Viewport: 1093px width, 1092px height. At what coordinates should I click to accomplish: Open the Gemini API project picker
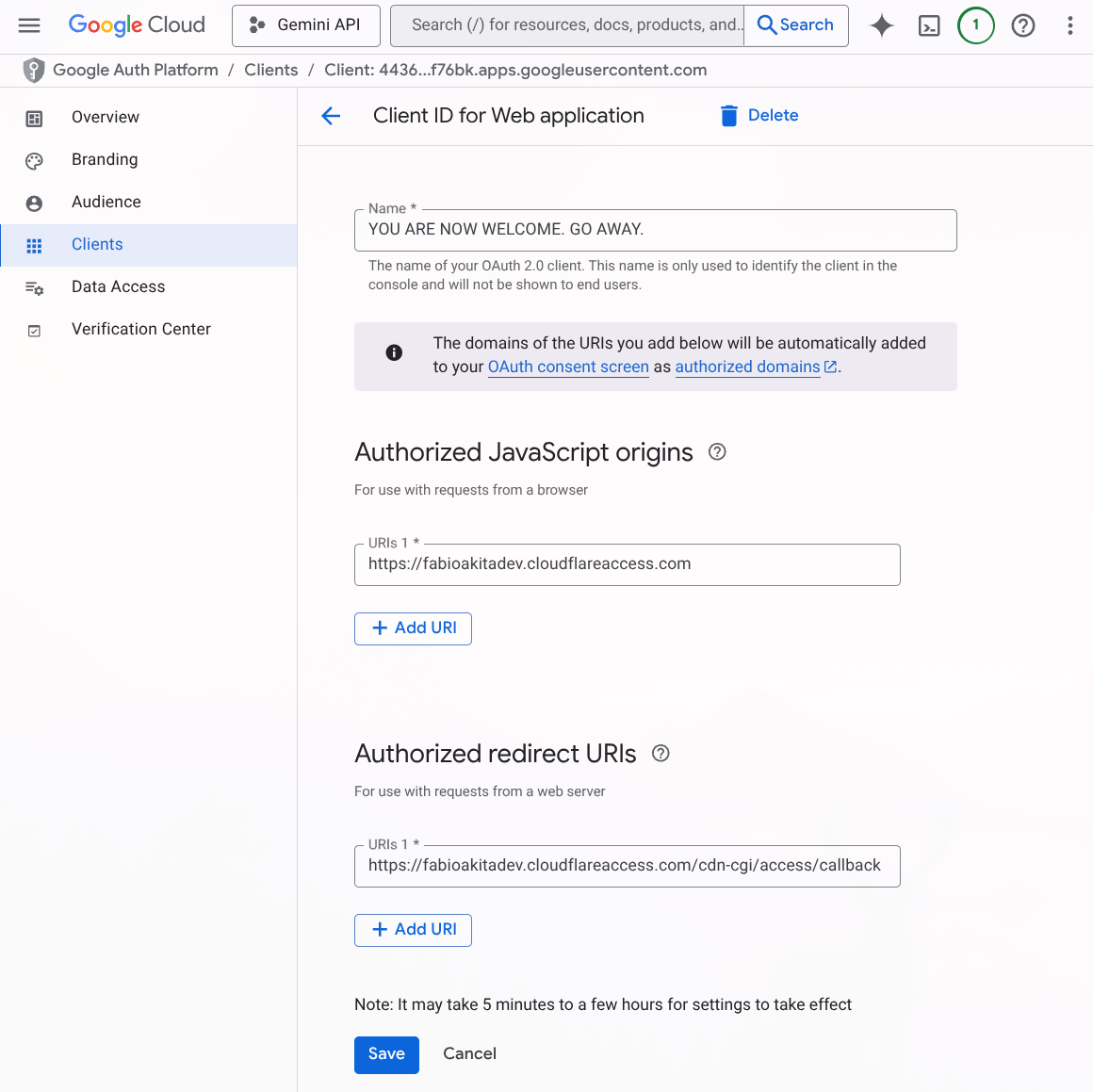(x=306, y=25)
